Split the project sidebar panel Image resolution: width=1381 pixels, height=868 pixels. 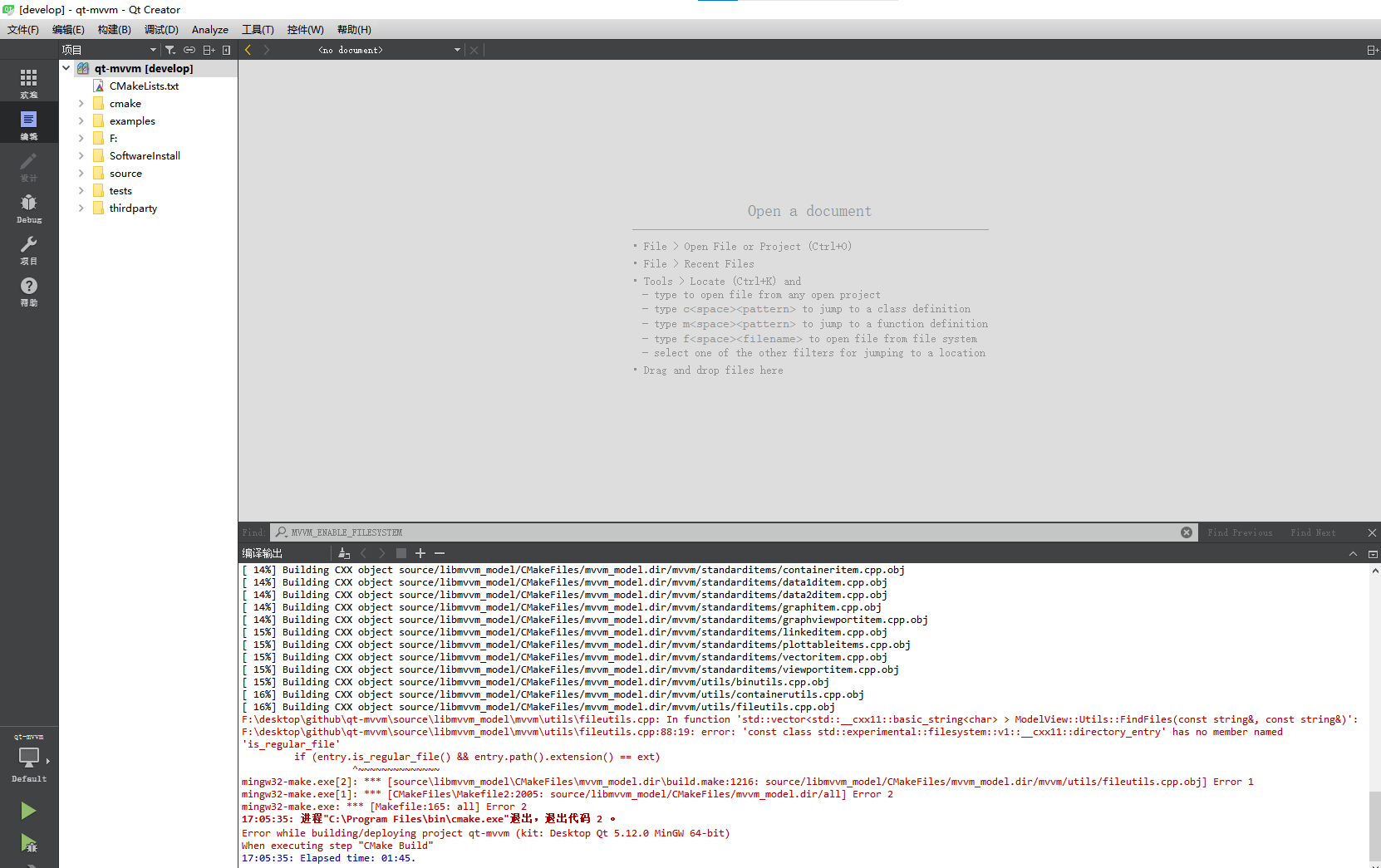tap(209, 50)
